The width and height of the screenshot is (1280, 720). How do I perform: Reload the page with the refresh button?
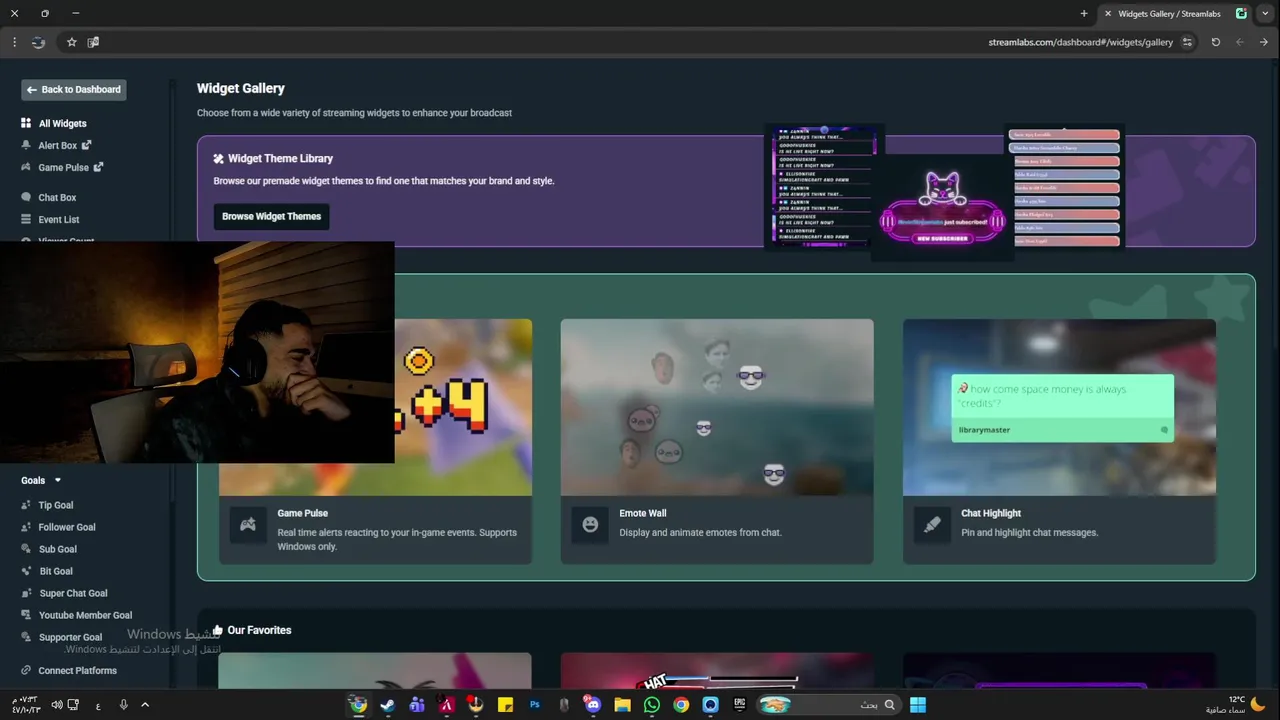point(1215,42)
